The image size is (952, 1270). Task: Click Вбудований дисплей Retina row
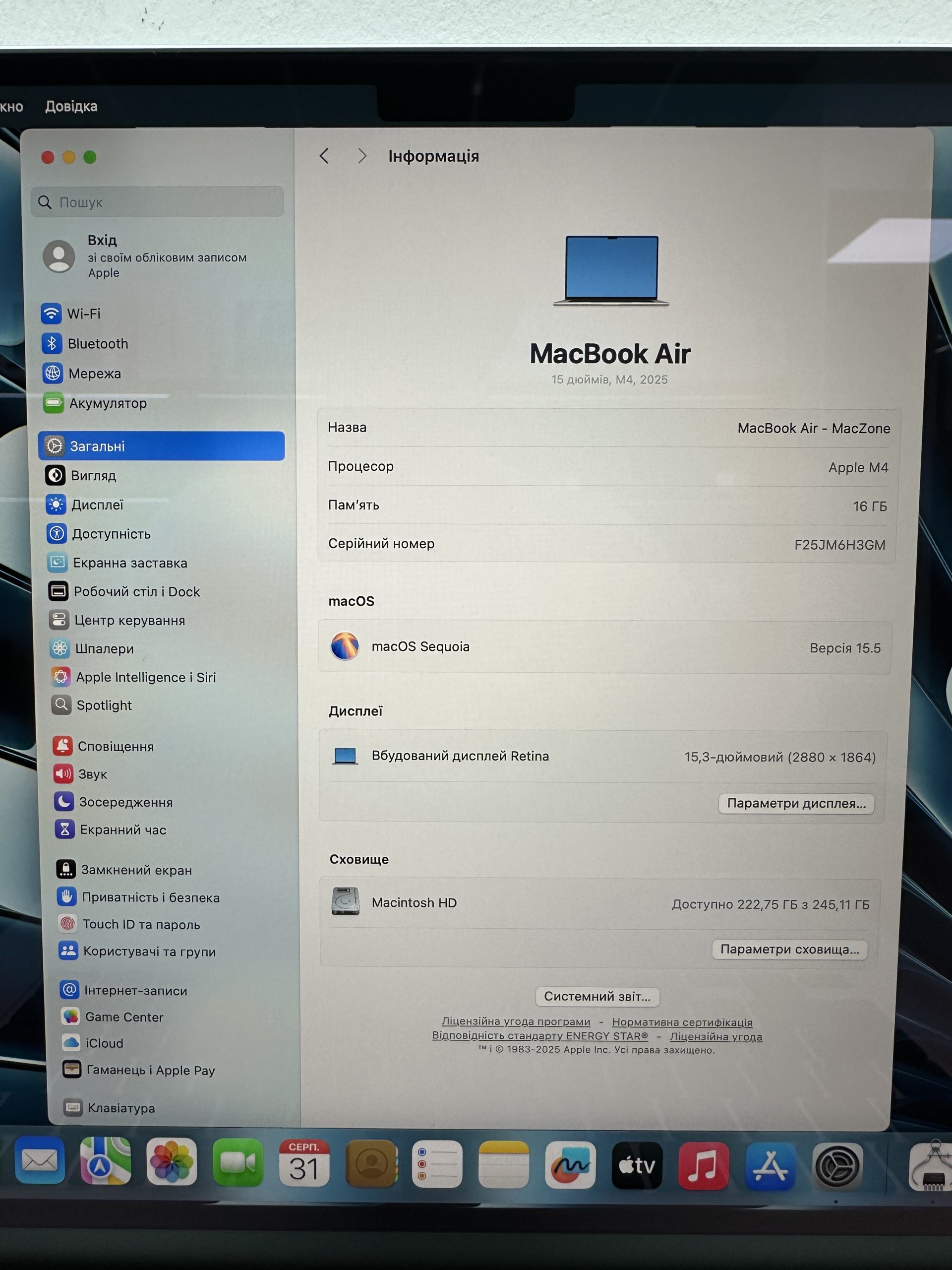602,756
